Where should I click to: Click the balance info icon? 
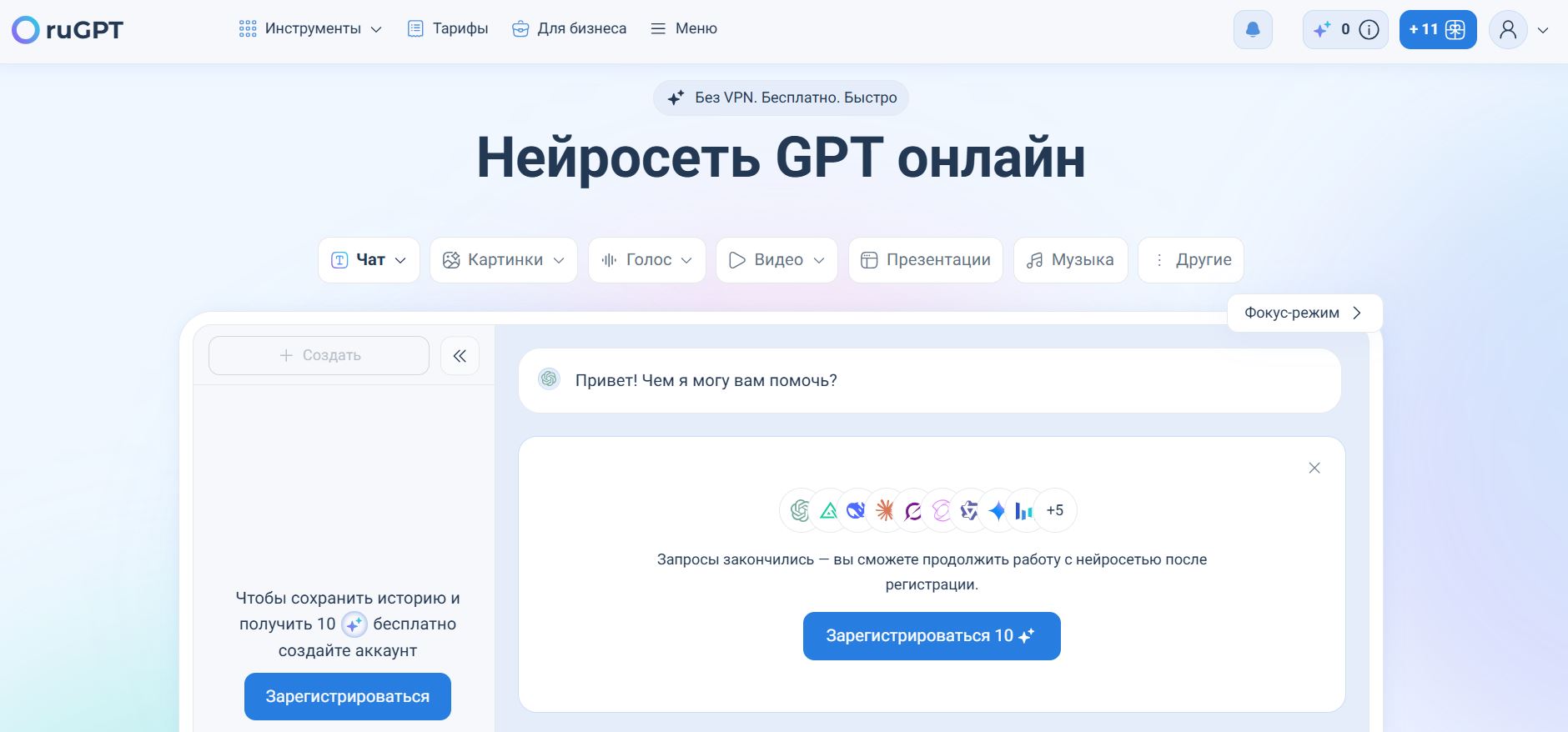click(x=1369, y=30)
